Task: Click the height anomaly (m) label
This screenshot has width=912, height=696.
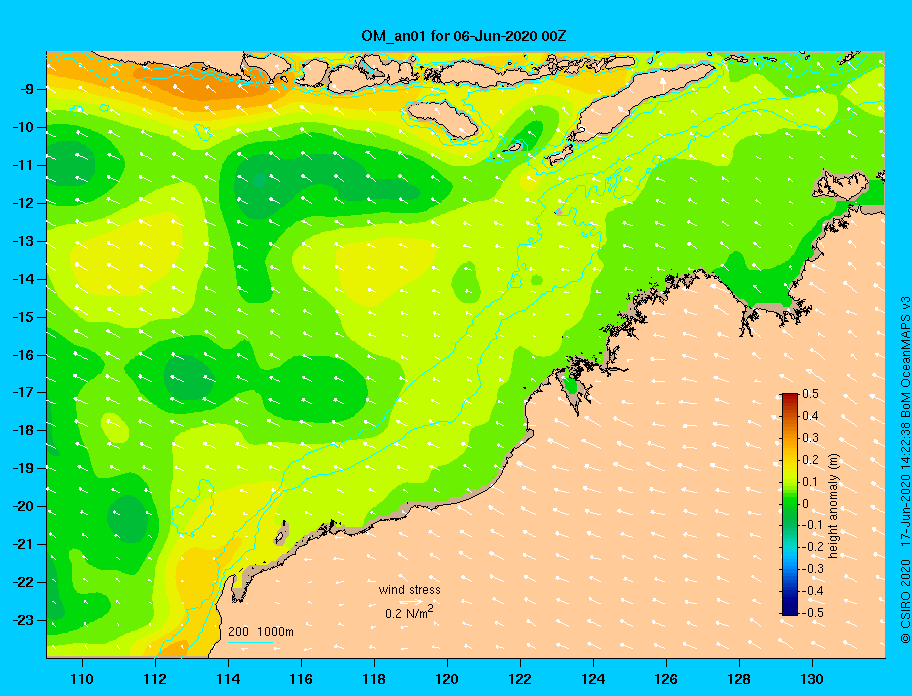Action: coord(833,504)
